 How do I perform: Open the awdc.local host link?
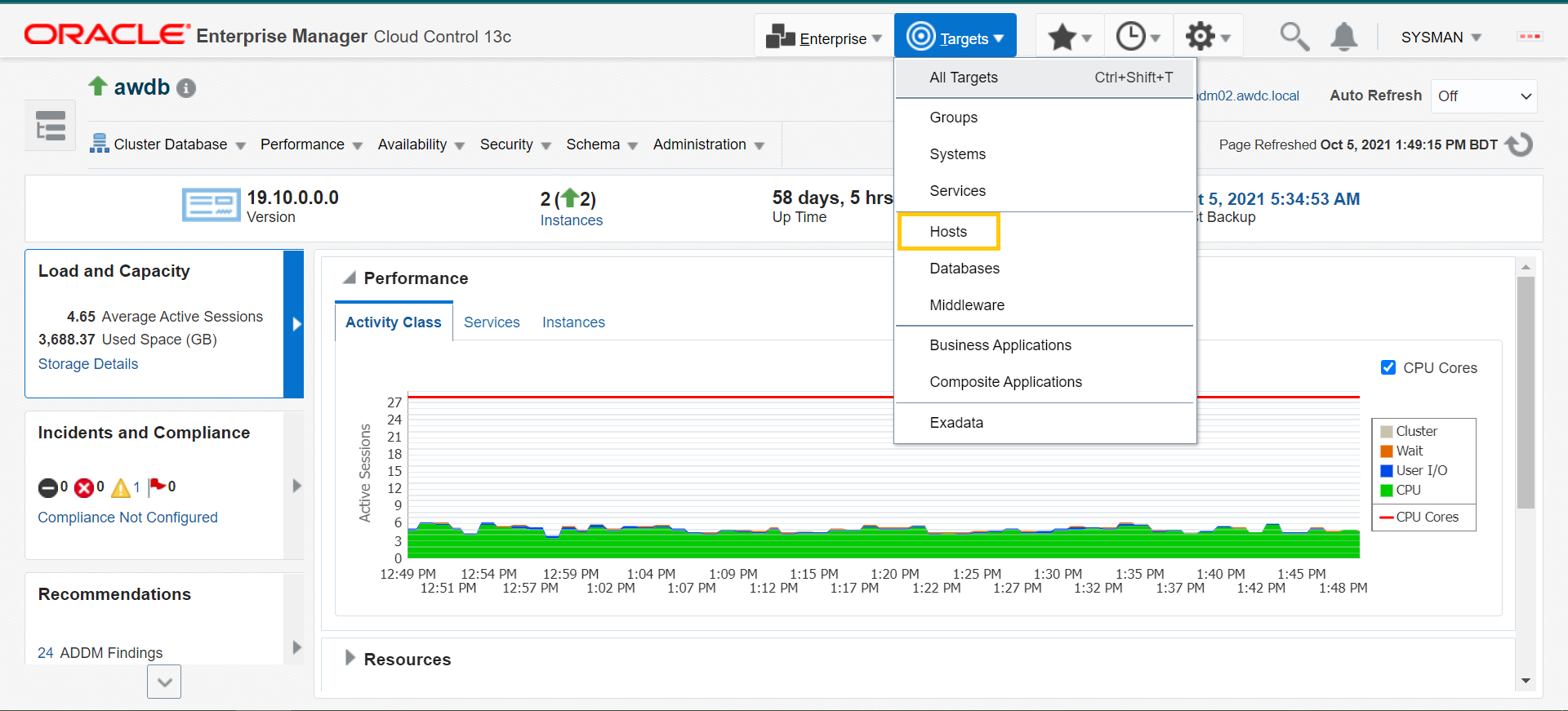[x=1248, y=96]
